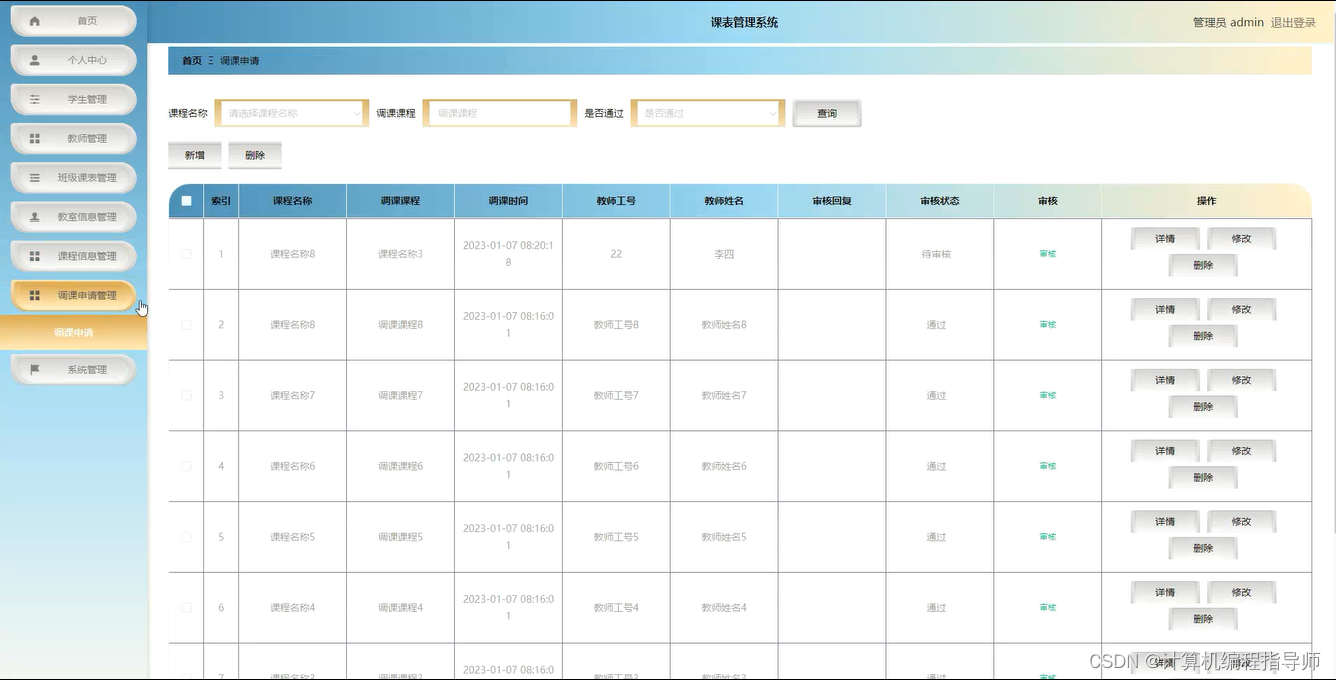The width and height of the screenshot is (1336, 680).
Task: Click the 调课课程 search input field
Action: pos(500,113)
